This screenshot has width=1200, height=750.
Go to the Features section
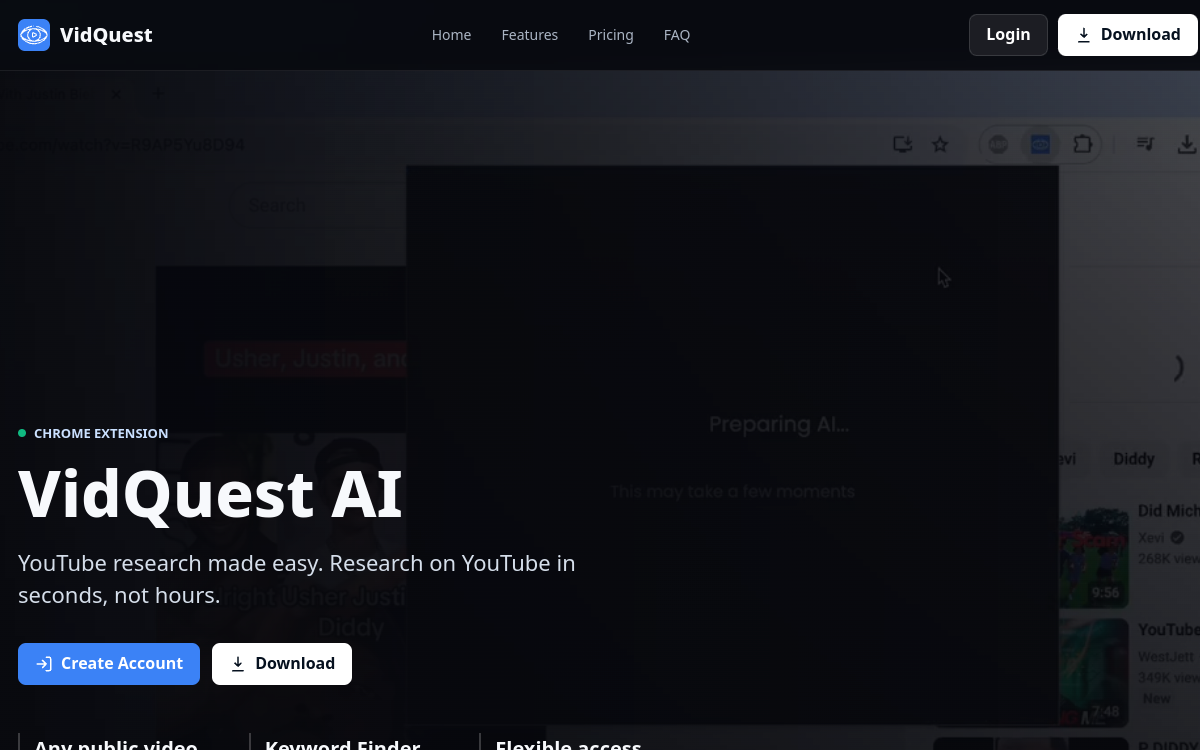coord(530,35)
